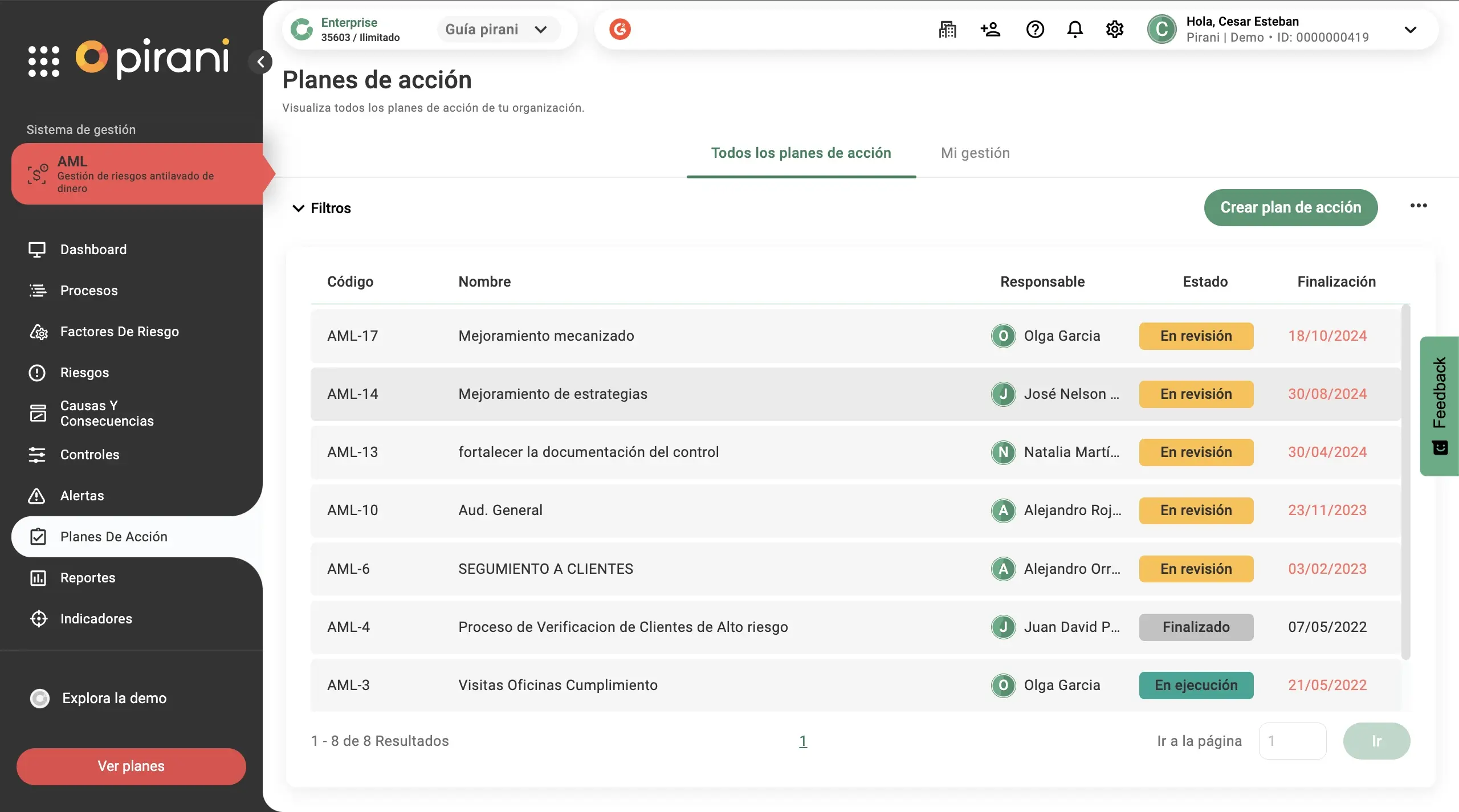Open the organization building icon

[x=947, y=29]
